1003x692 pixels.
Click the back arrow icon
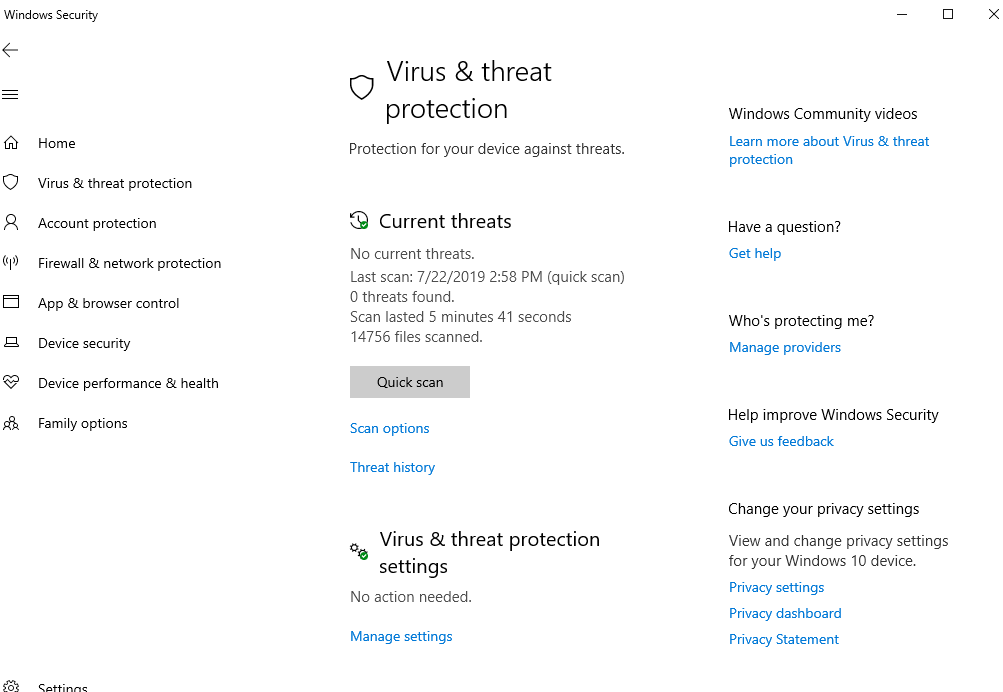point(11,50)
